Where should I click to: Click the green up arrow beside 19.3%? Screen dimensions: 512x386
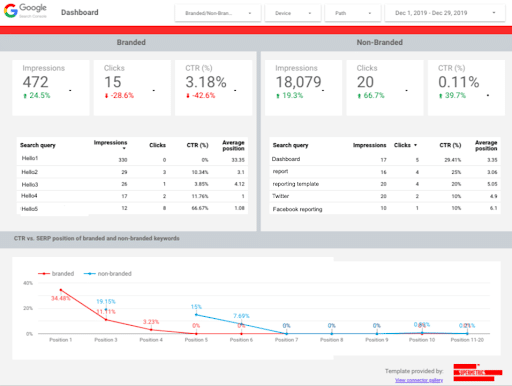(x=278, y=96)
